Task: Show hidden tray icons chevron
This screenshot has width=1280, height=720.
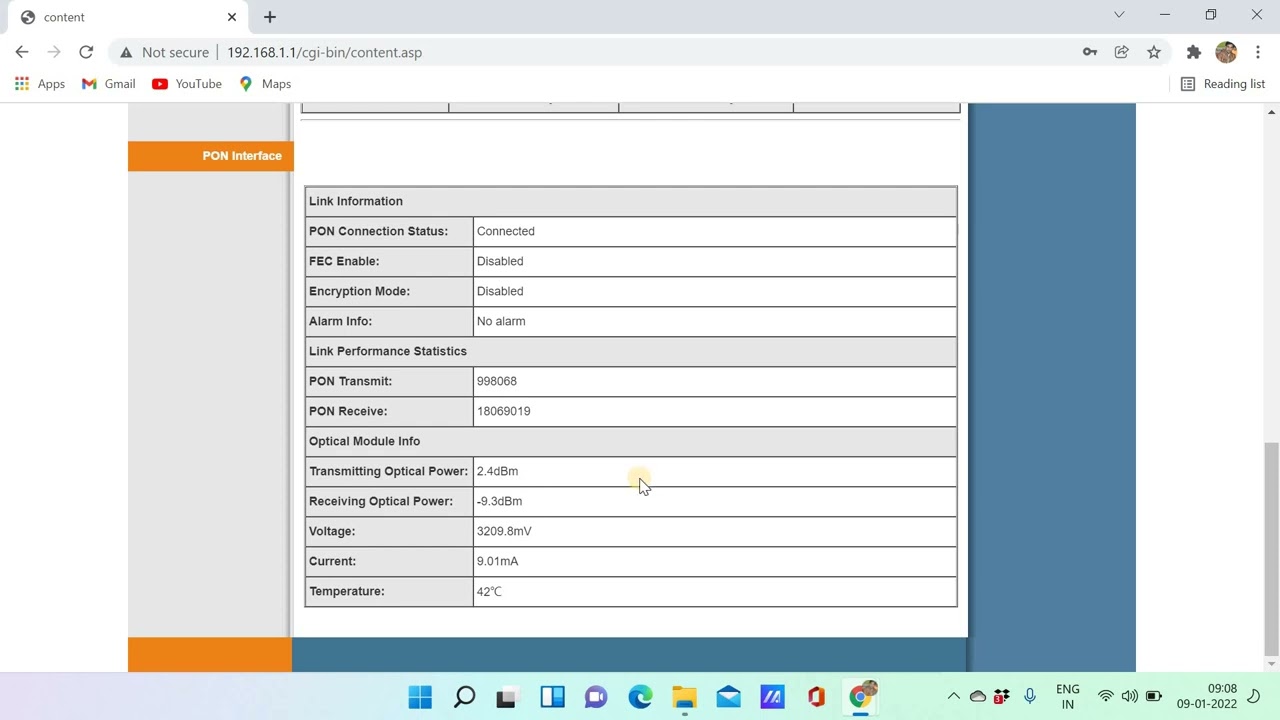Action: (x=953, y=696)
